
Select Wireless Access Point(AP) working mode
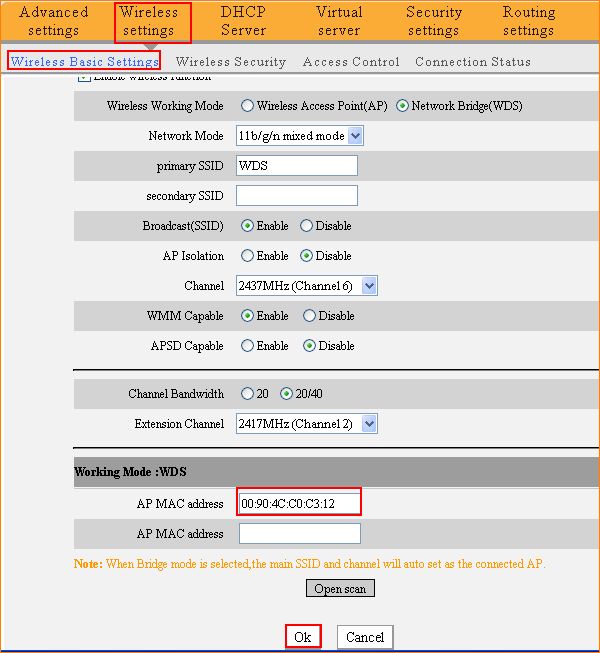(247, 106)
